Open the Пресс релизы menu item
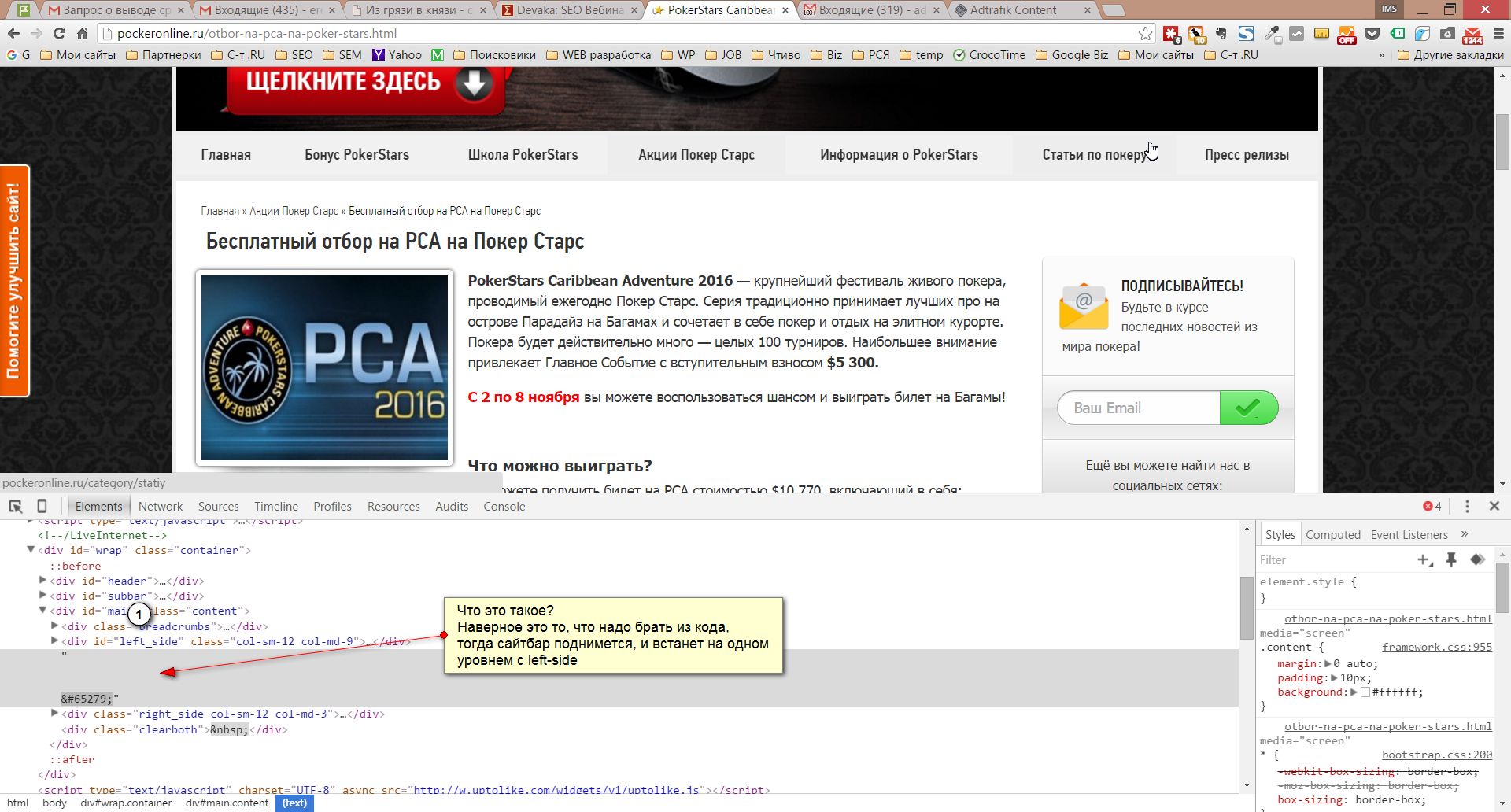 coord(1247,155)
